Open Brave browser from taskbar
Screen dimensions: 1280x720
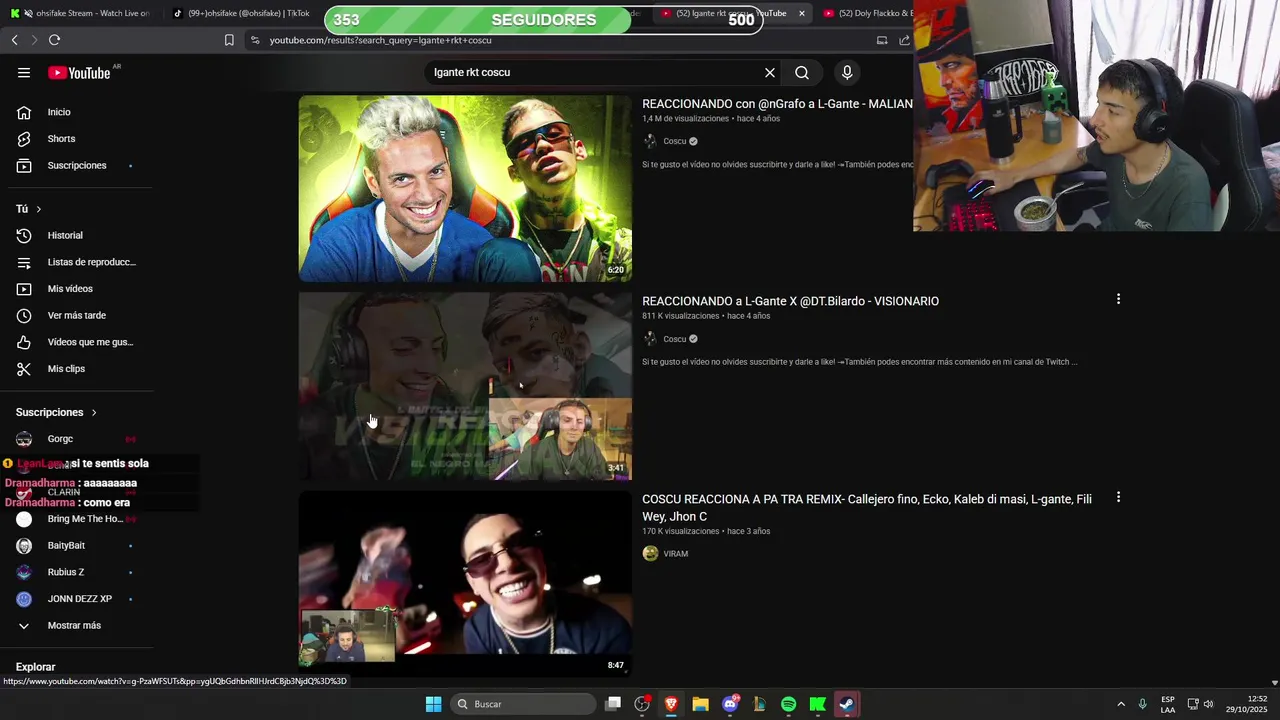(671, 704)
